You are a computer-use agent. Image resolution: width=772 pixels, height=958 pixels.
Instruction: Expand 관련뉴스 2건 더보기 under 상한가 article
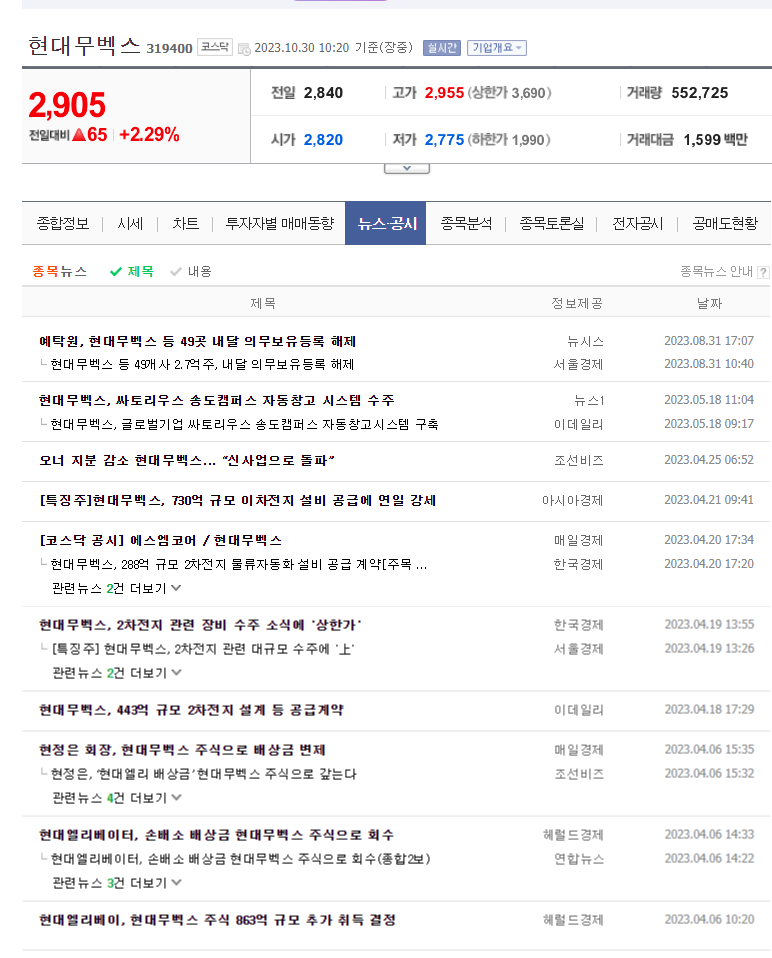coord(116,673)
